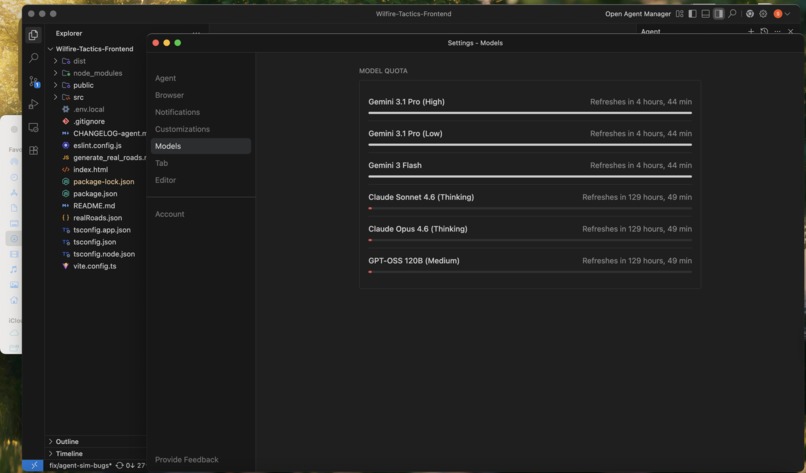Image resolution: width=806 pixels, height=473 pixels.
Task: Open vite.config.ts file
Action: (x=95, y=266)
